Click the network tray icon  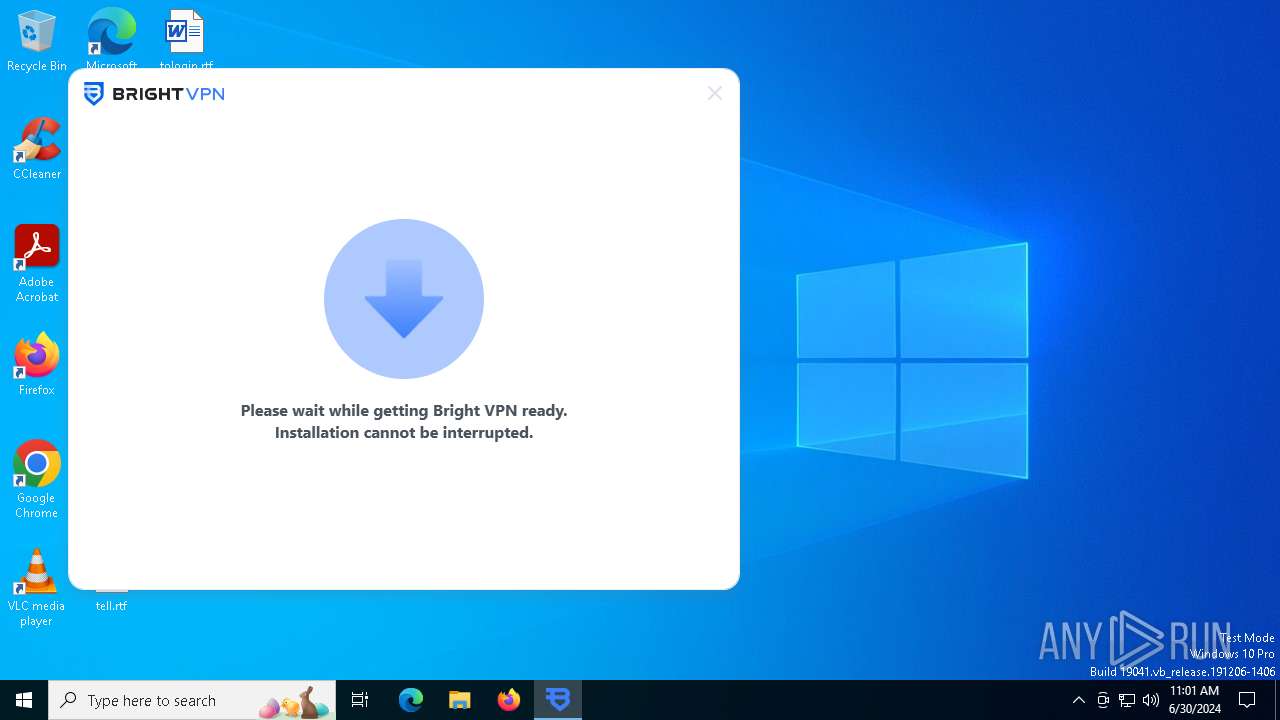1127,700
